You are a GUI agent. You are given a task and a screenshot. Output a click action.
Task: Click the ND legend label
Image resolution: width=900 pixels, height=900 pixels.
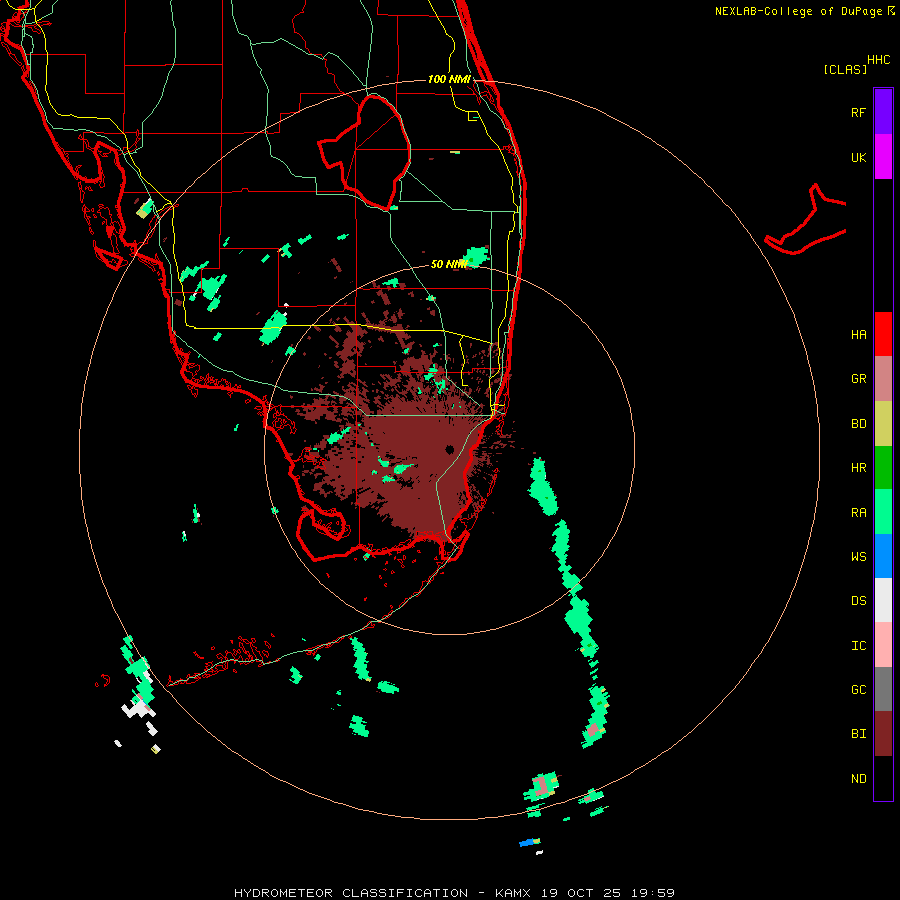[858, 779]
